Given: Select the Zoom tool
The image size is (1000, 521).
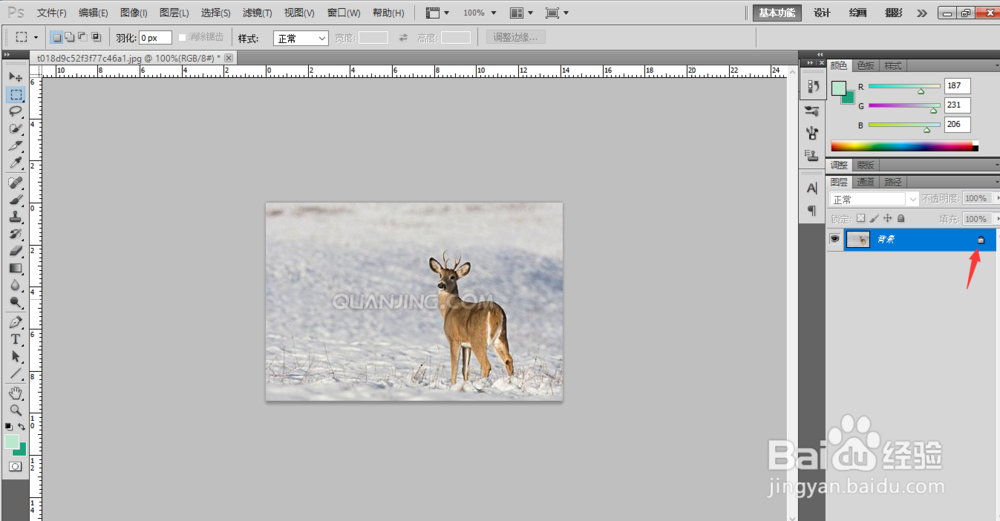Looking at the screenshot, I should click(x=16, y=410).
